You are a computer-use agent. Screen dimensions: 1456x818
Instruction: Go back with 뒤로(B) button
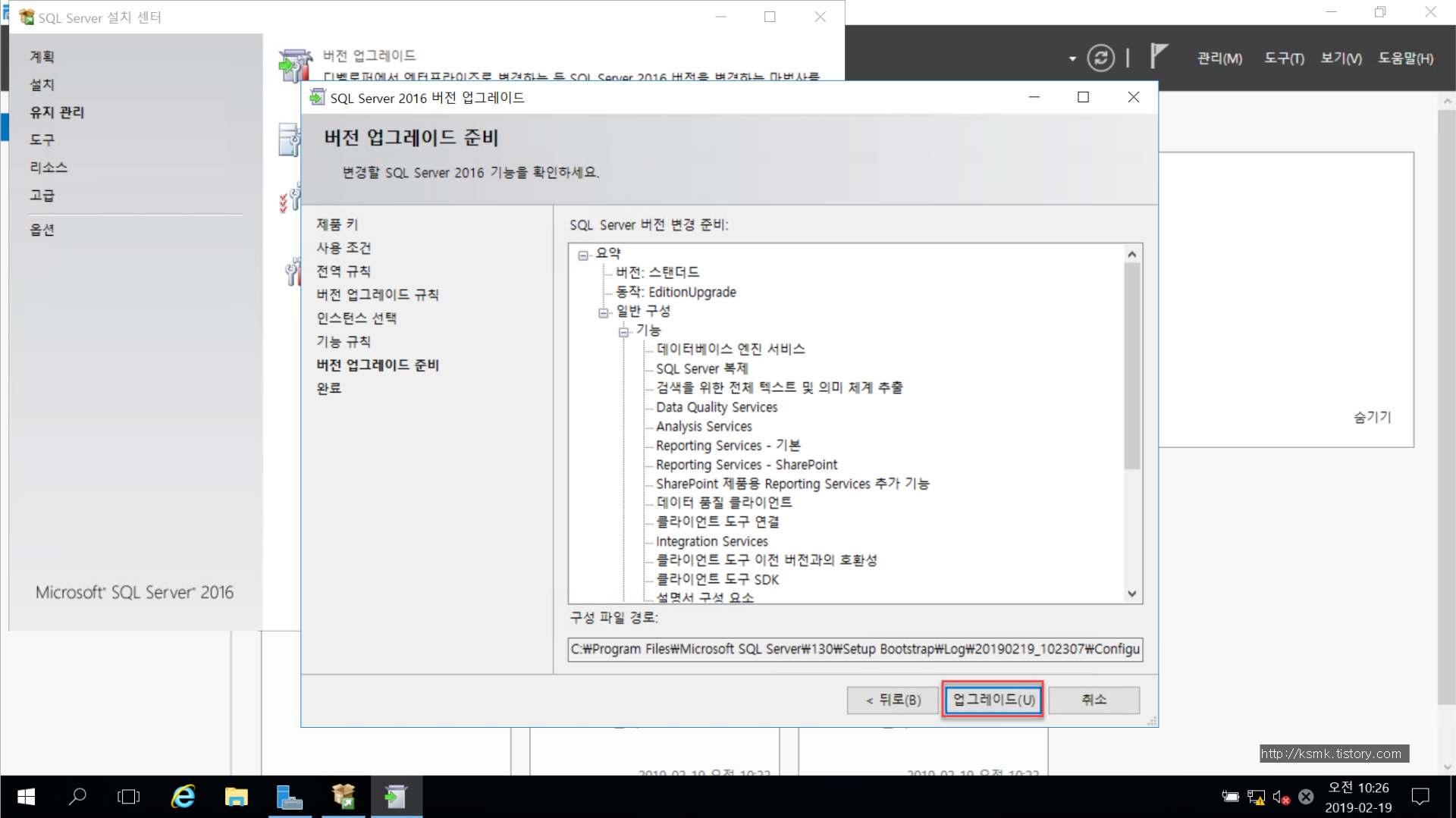coord(893,700)
